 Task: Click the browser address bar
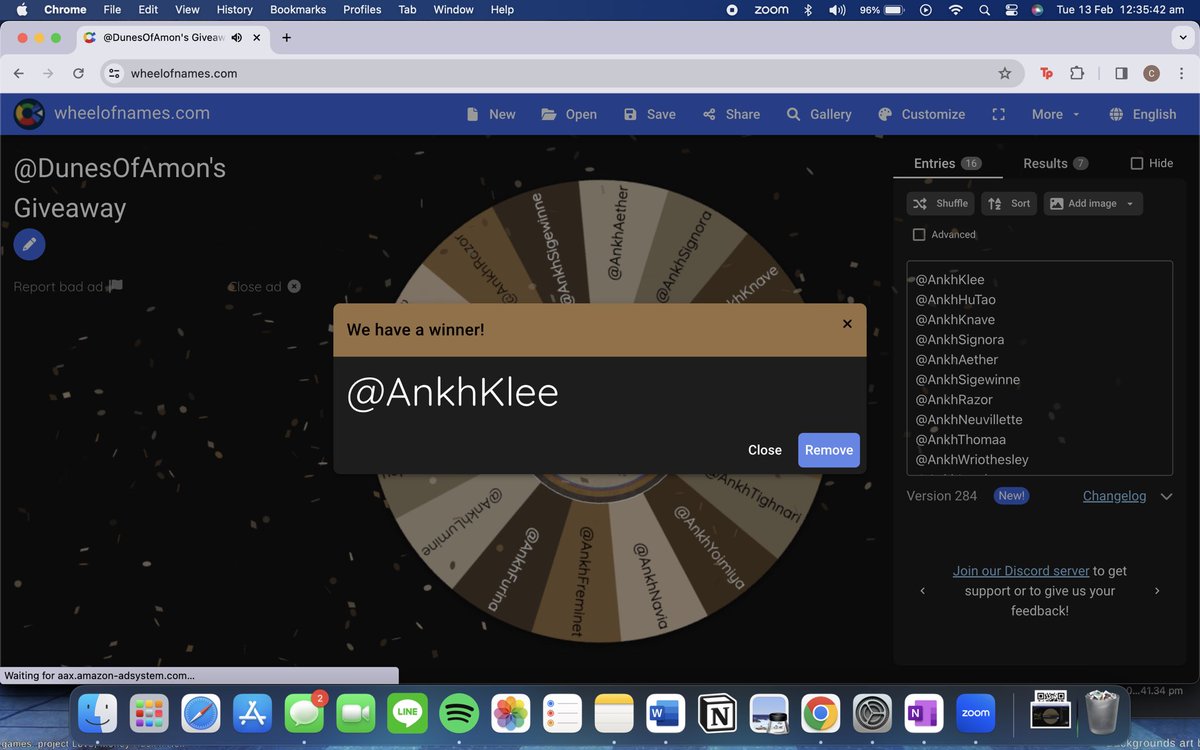click(560, 73)
